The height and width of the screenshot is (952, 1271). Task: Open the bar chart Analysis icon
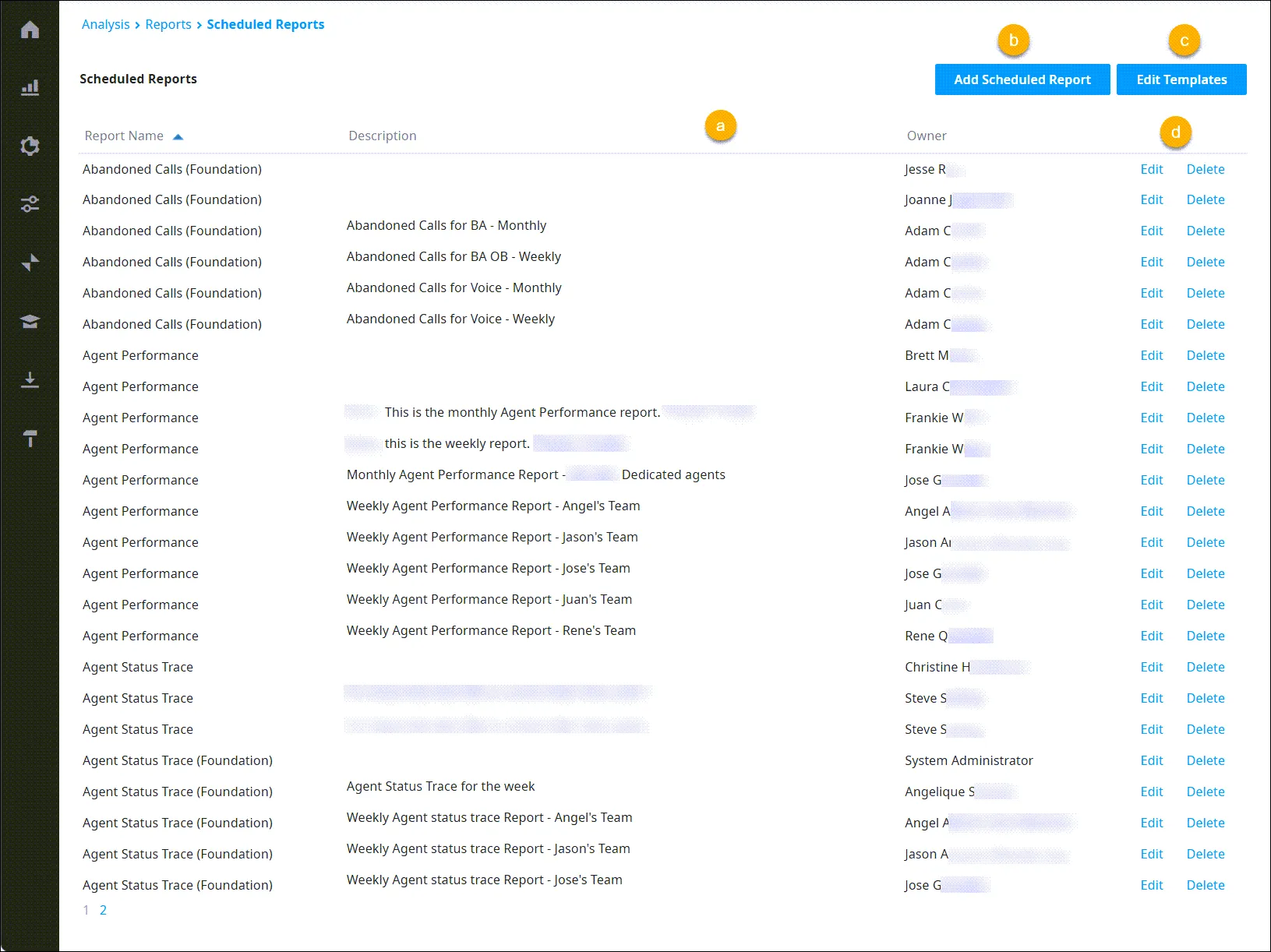[30, 87]
